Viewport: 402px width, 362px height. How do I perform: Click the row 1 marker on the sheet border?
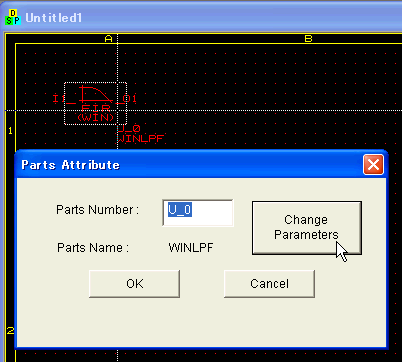[10, 131]
